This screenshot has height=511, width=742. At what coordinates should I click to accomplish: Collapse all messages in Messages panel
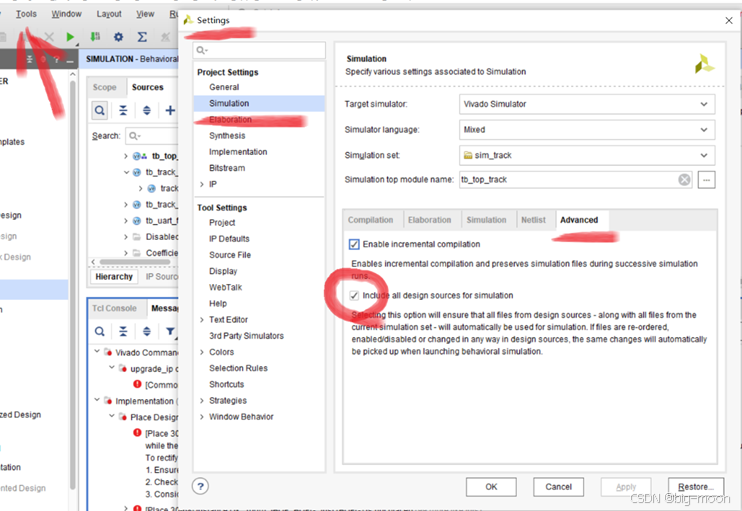(x=123, y=331)
